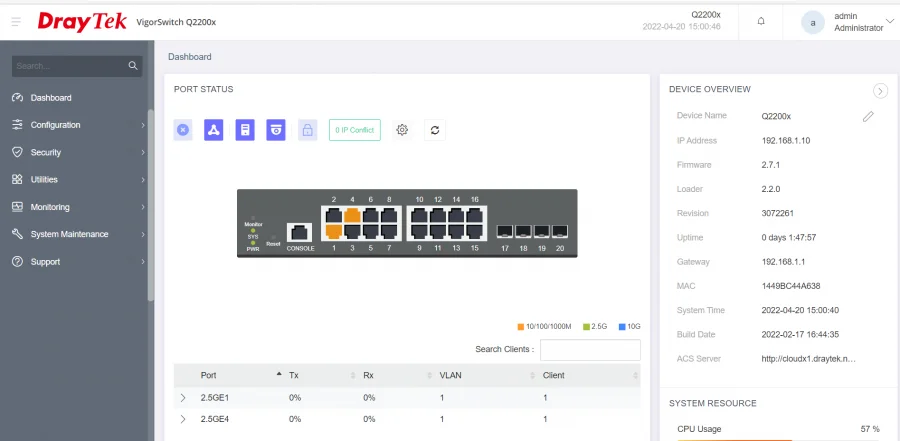Screen dimensions: 900x441
Task: Select orange port 4 on the switch
Action: [x=352, y=214]
